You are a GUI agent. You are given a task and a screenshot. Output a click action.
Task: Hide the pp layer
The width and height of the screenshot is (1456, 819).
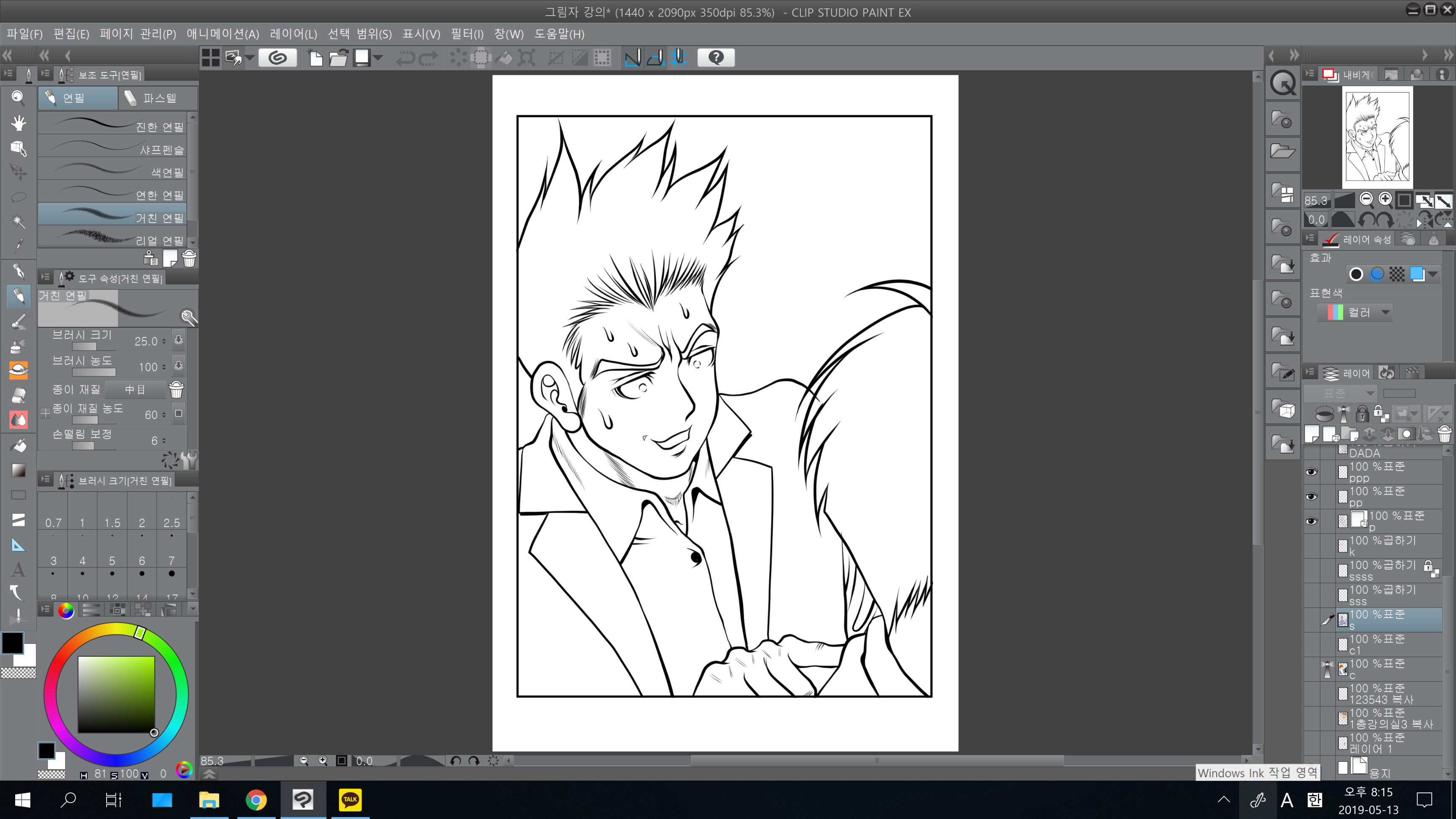pyautogui.click(x=1311, y=497)
